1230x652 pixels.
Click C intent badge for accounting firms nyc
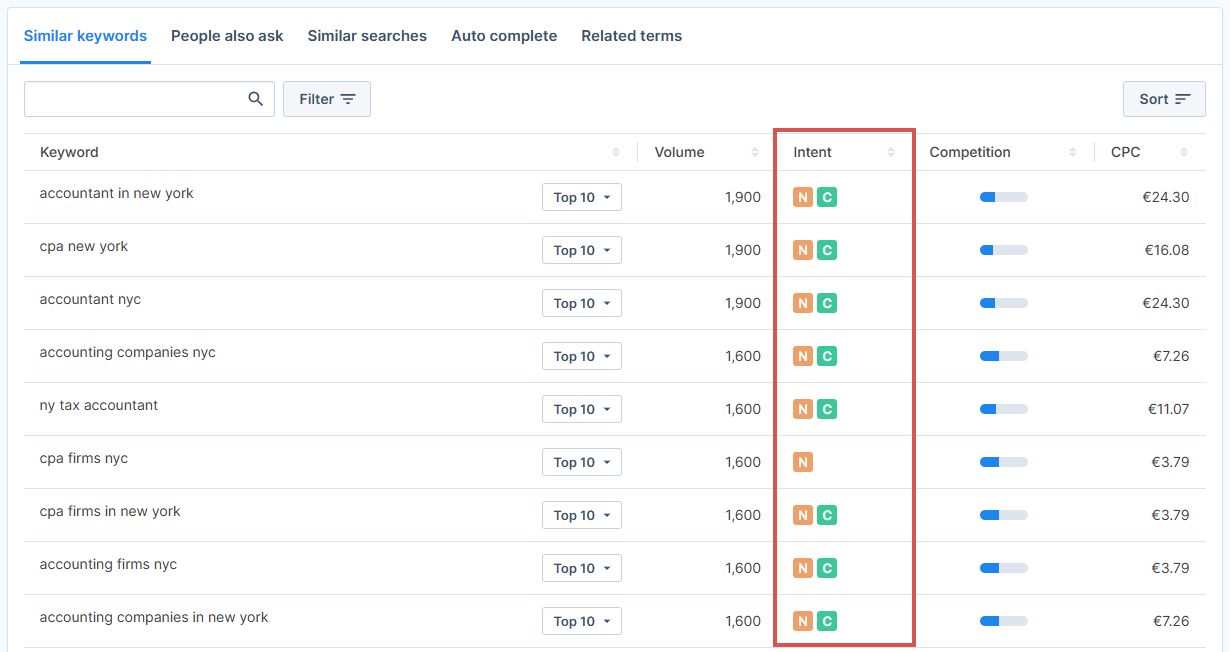click(827, 568)
